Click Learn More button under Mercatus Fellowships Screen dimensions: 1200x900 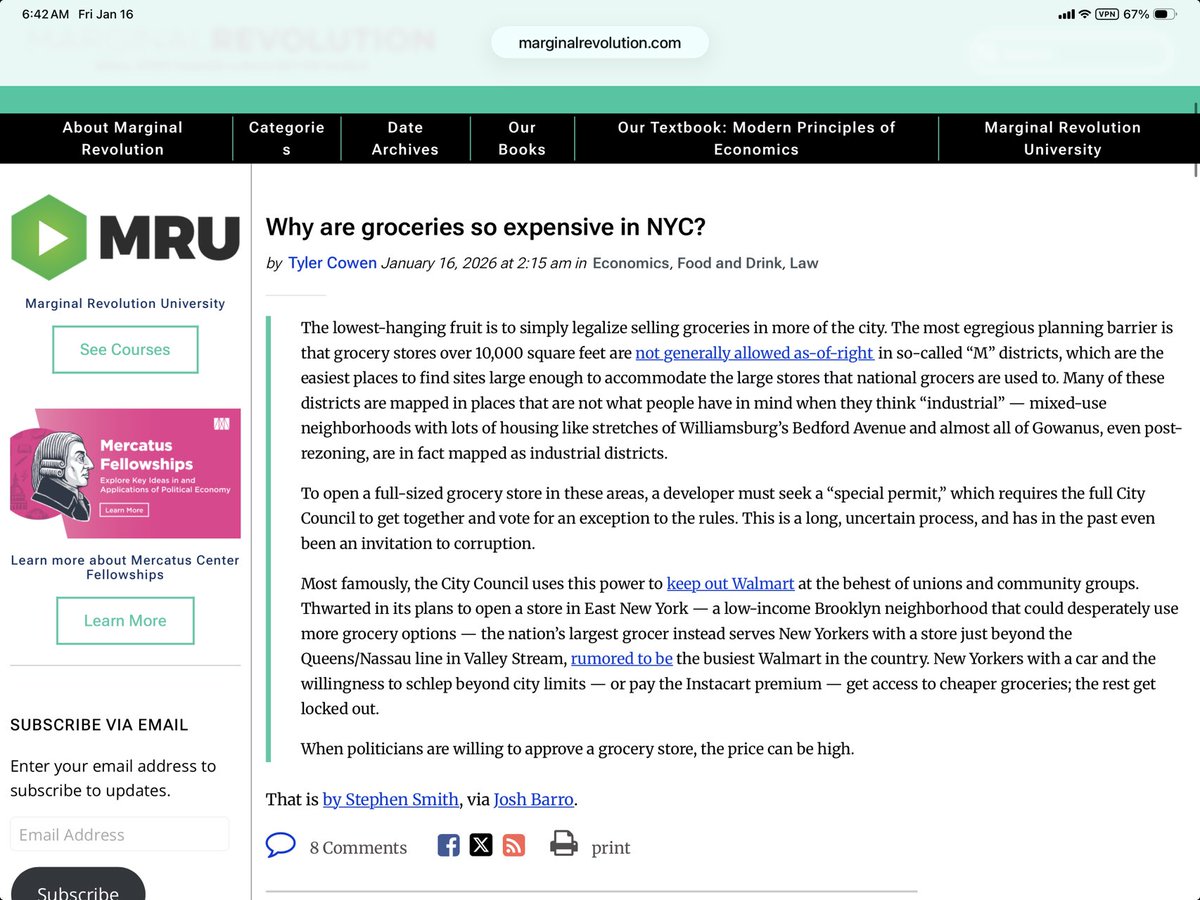[x=125, y=621]
